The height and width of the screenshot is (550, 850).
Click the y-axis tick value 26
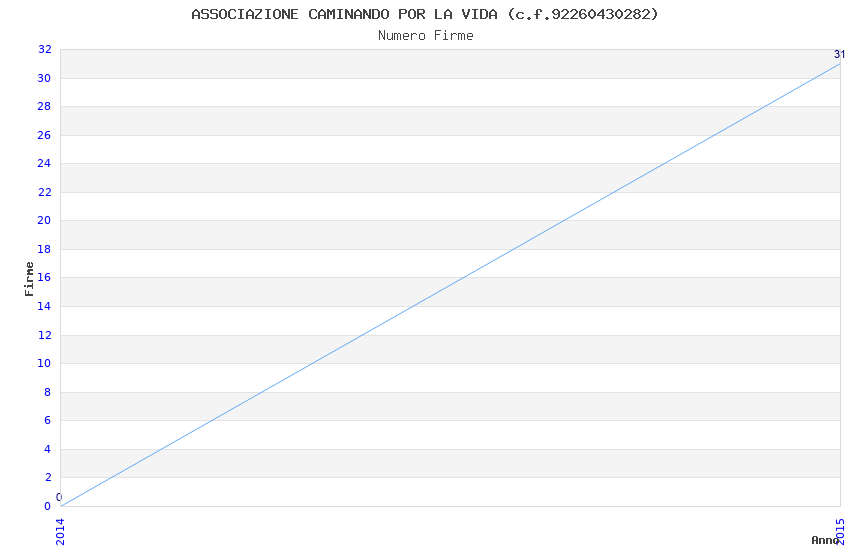click(44, 135)
